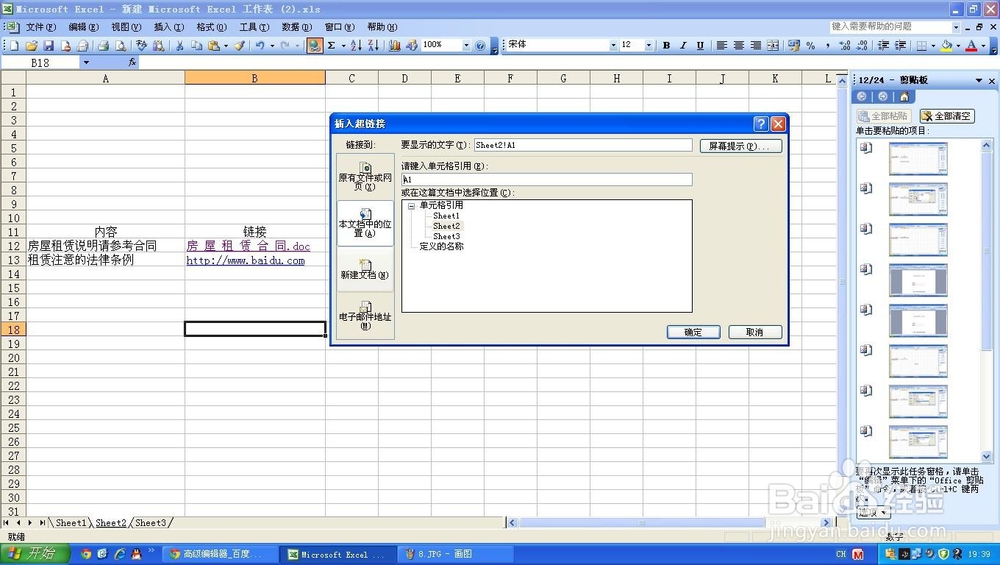Image resolution: width=1000 pixels, height=565 pixels.
Task: Toggle Align Right
Action: (x=756, y=45)
